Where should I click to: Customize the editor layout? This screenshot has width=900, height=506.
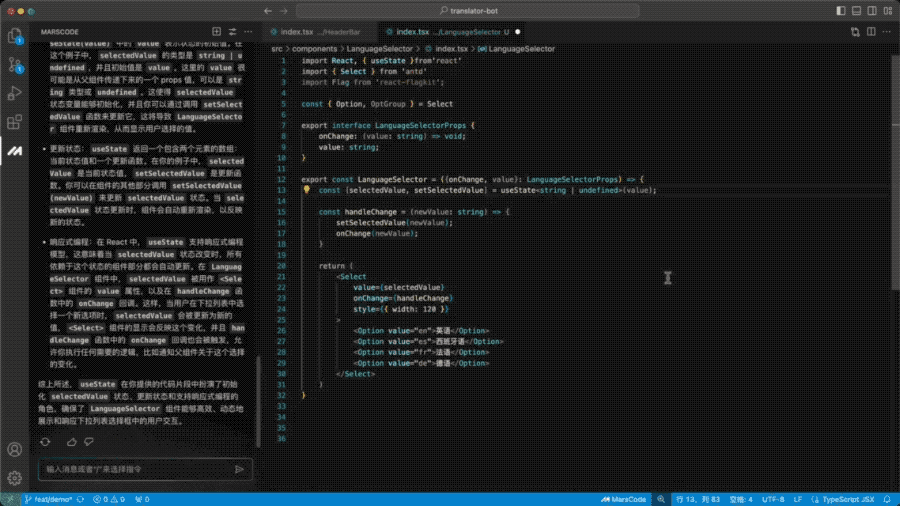pyautogui.click(x=887, y=10)
